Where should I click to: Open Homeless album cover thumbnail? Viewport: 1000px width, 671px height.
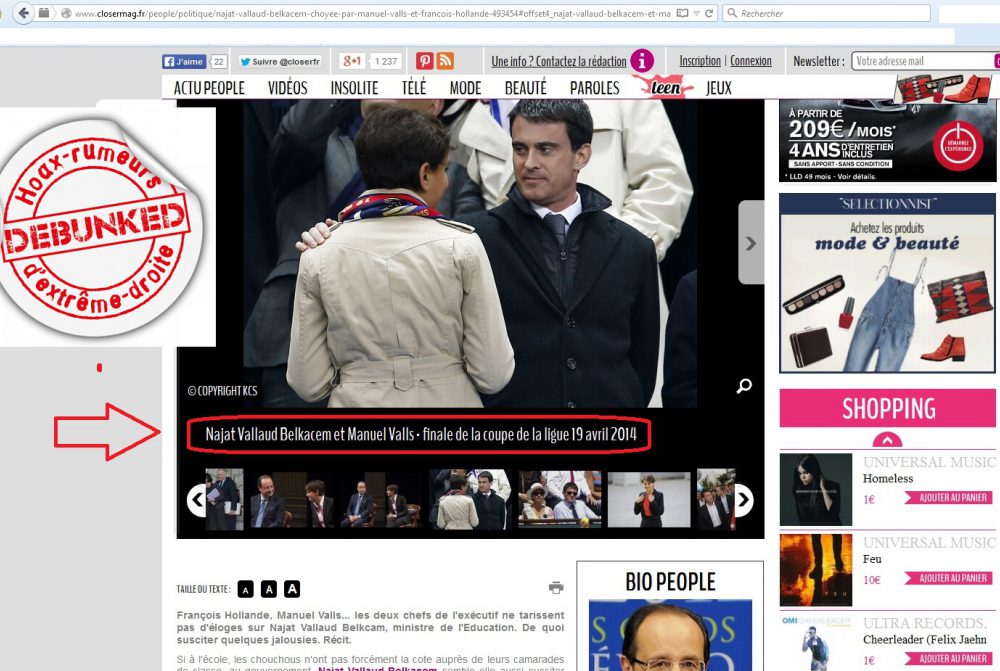click(816, 489)
